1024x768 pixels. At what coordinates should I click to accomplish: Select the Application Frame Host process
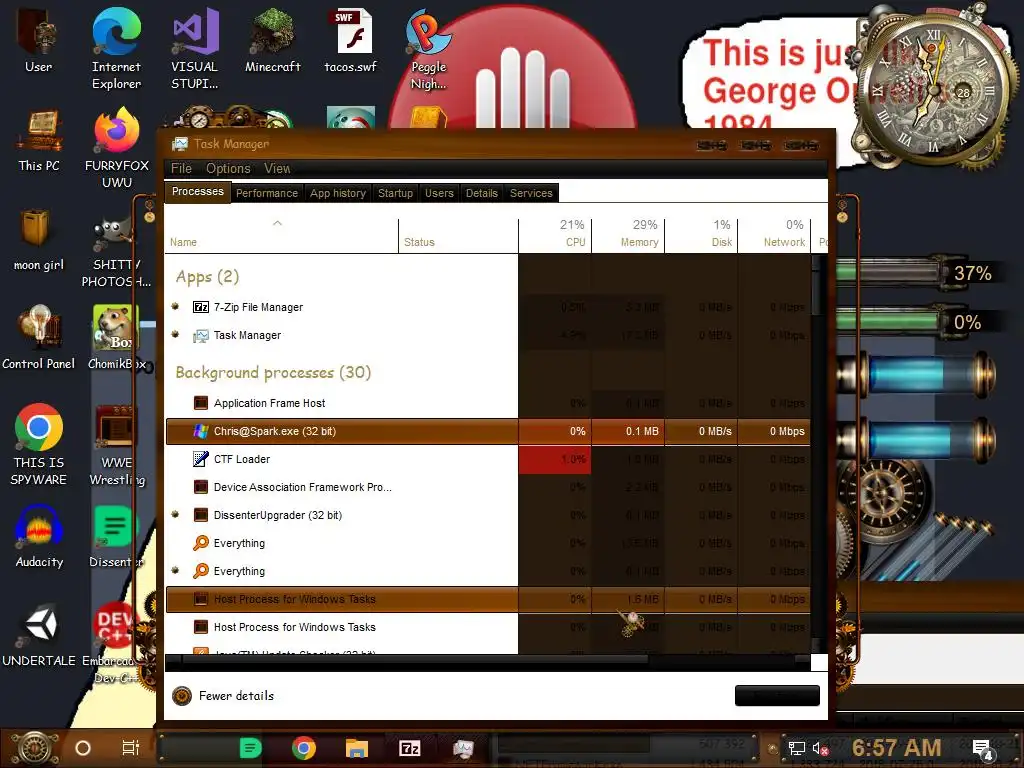point(488,403)
